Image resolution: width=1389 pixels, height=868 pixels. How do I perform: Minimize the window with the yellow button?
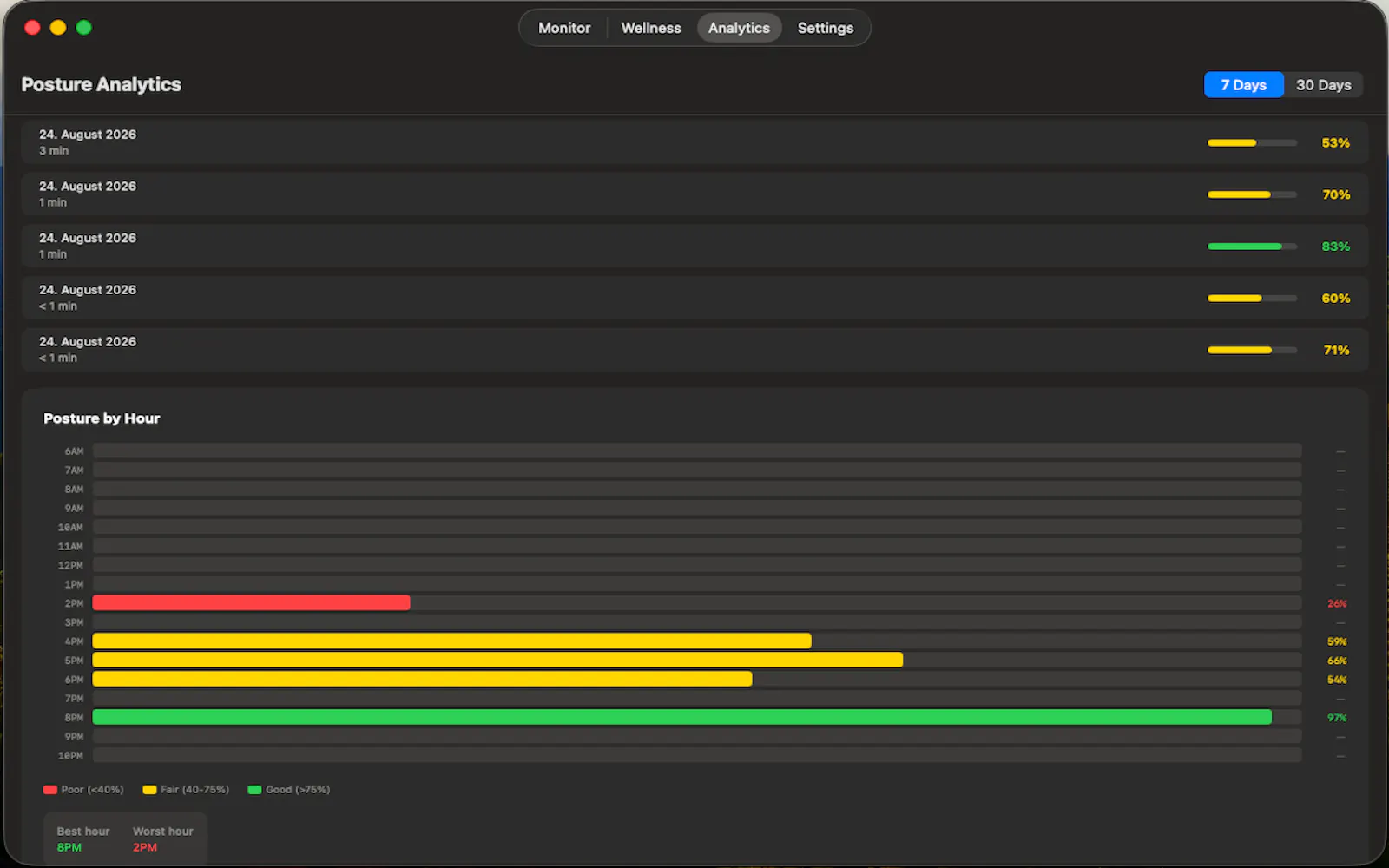click(x=58, y=28)
